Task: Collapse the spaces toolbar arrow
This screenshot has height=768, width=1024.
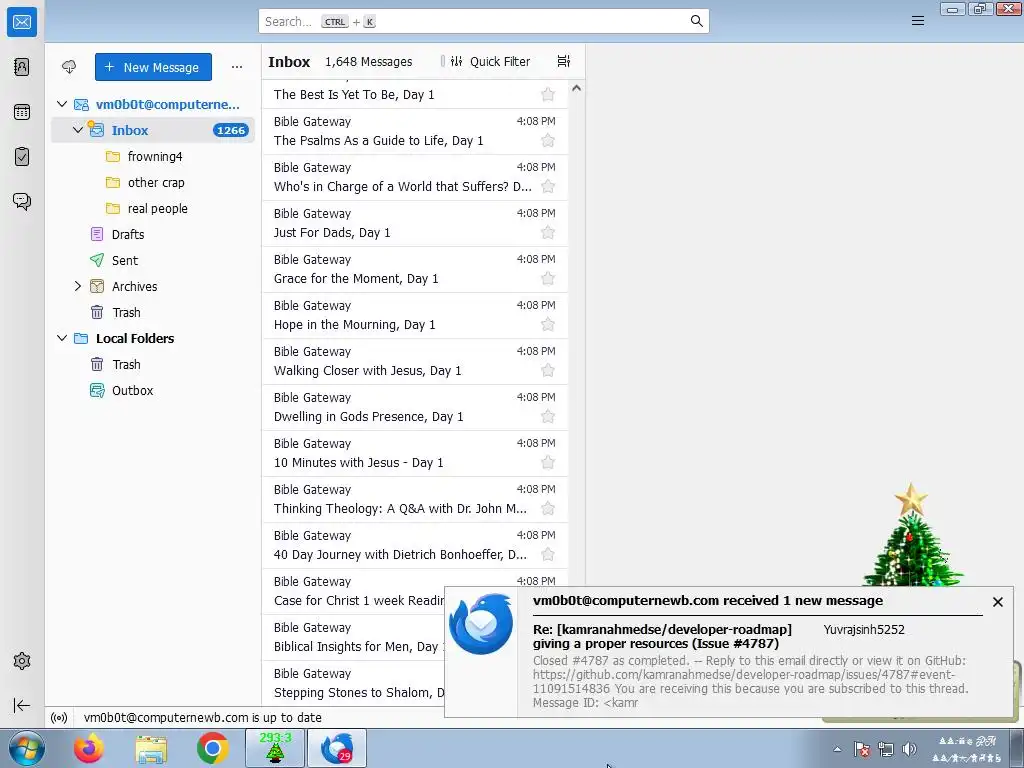Action: (x=22, y=705)
